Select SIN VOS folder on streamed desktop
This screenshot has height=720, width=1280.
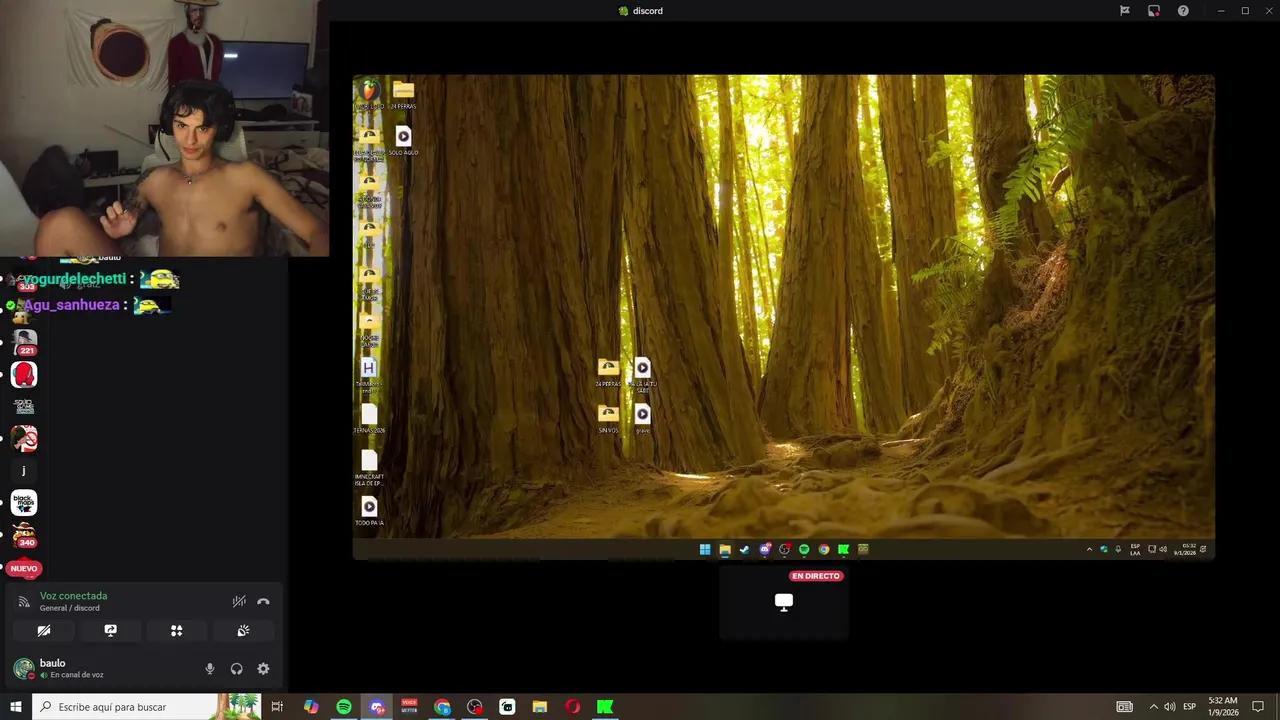click(608, 418)
